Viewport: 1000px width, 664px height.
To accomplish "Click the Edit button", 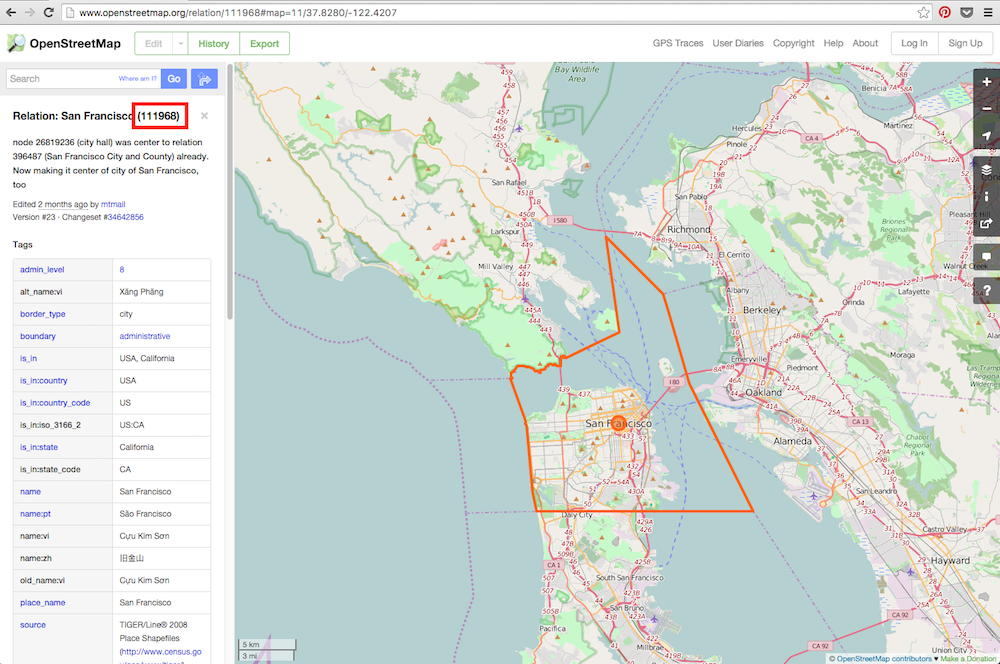I will pyautogui.click(x=154, y=43).
